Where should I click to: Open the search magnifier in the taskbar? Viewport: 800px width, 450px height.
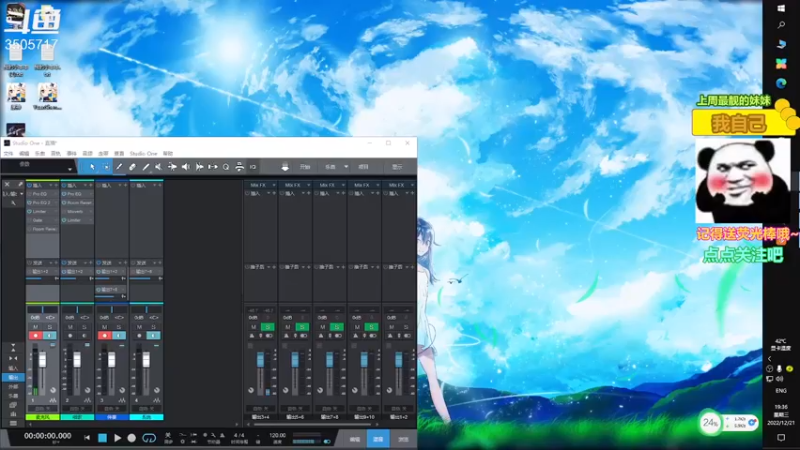781,25
